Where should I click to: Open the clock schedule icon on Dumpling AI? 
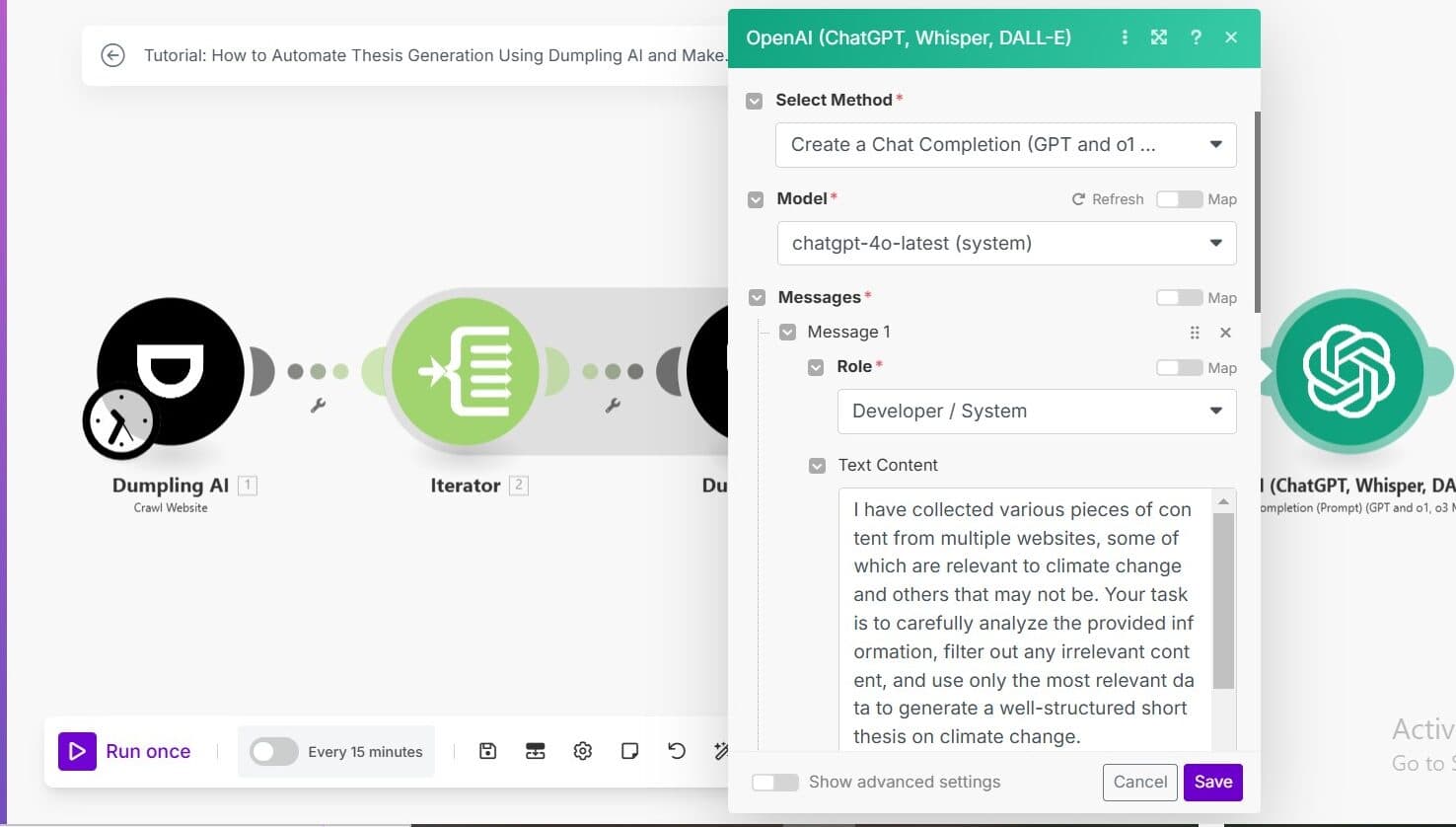[120, 421]
